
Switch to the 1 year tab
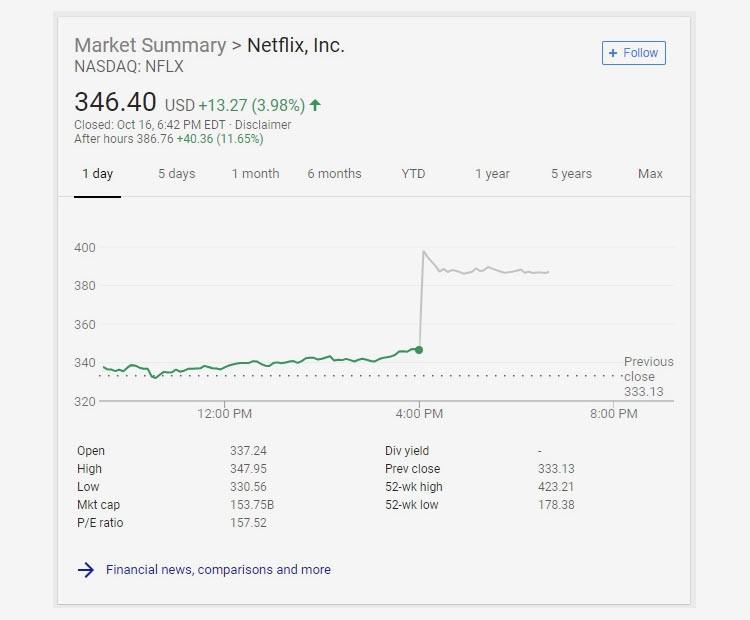pos(492,174)
